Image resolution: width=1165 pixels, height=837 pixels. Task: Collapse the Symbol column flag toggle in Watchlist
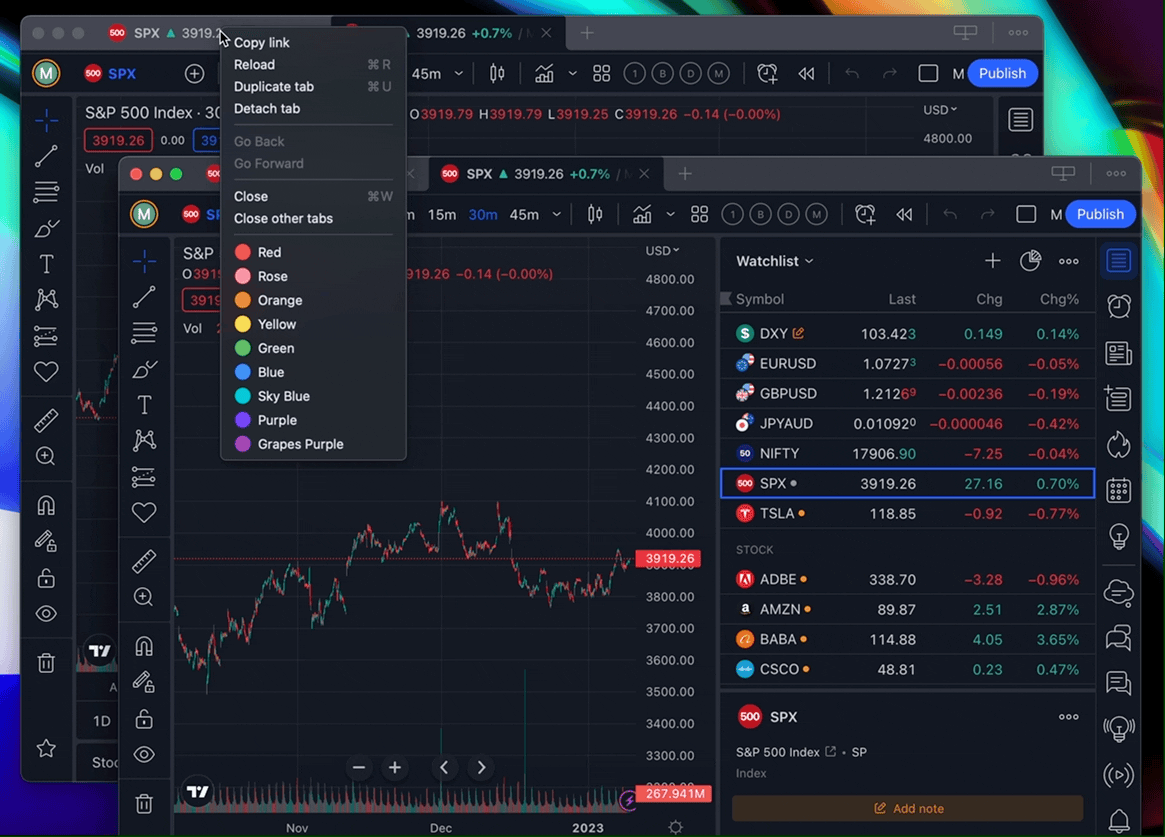click(726, 299)
